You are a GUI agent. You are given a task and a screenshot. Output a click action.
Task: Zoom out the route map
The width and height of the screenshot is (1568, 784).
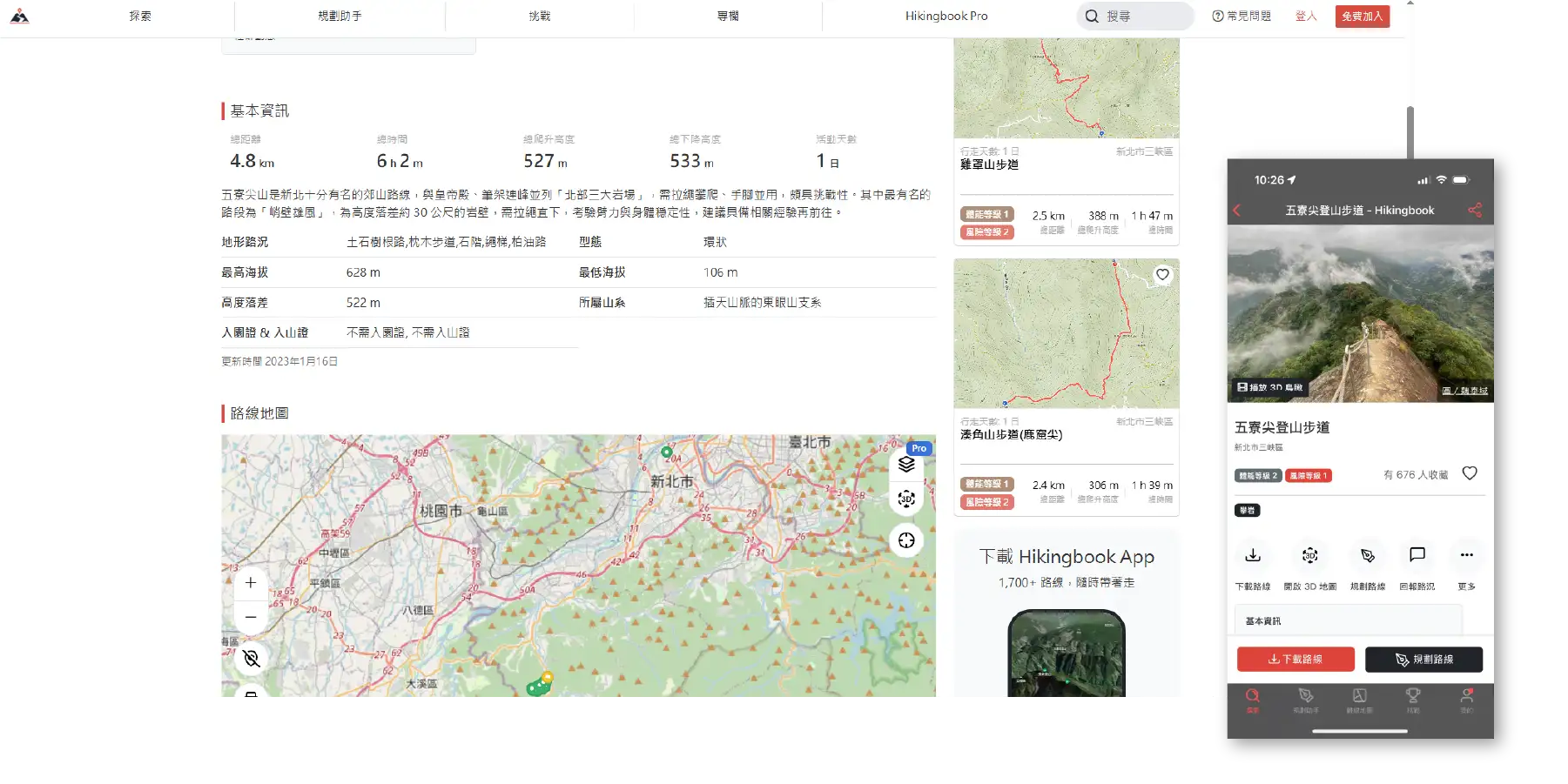pyautogui.click(x=251, y=617)
